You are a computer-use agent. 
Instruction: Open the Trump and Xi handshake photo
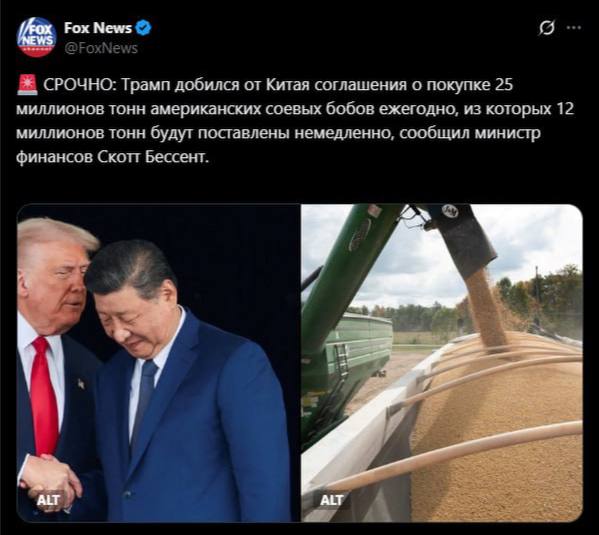coord(158,363)
